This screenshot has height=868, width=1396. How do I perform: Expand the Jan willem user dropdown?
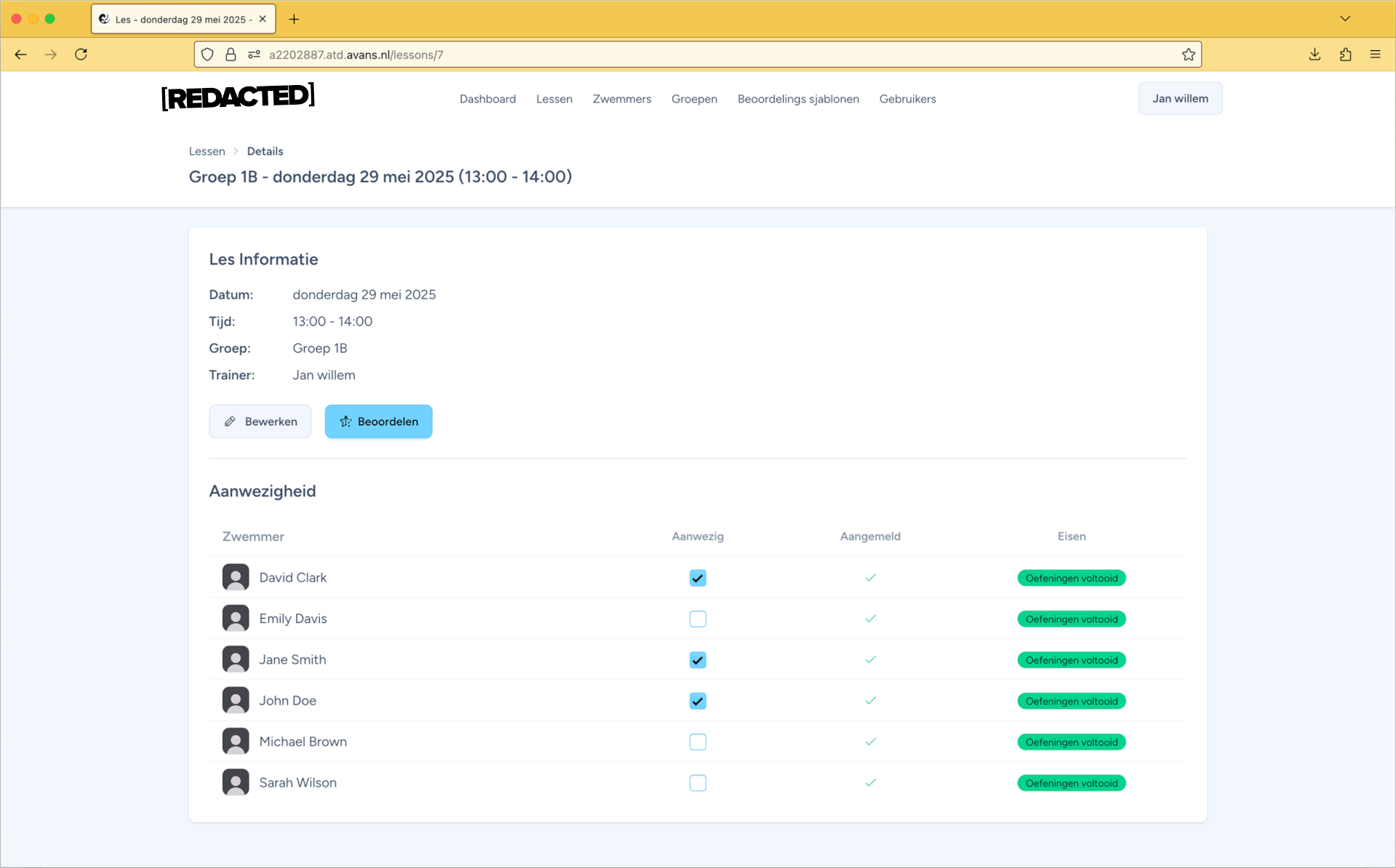[x=1179, y=98]
